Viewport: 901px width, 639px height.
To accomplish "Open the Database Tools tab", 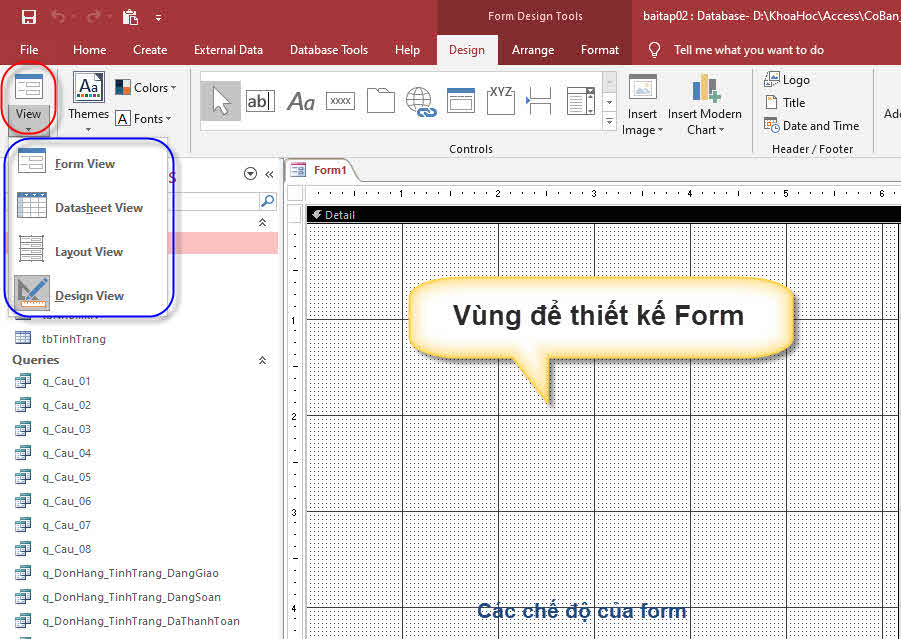I will (x=329, y=50).
